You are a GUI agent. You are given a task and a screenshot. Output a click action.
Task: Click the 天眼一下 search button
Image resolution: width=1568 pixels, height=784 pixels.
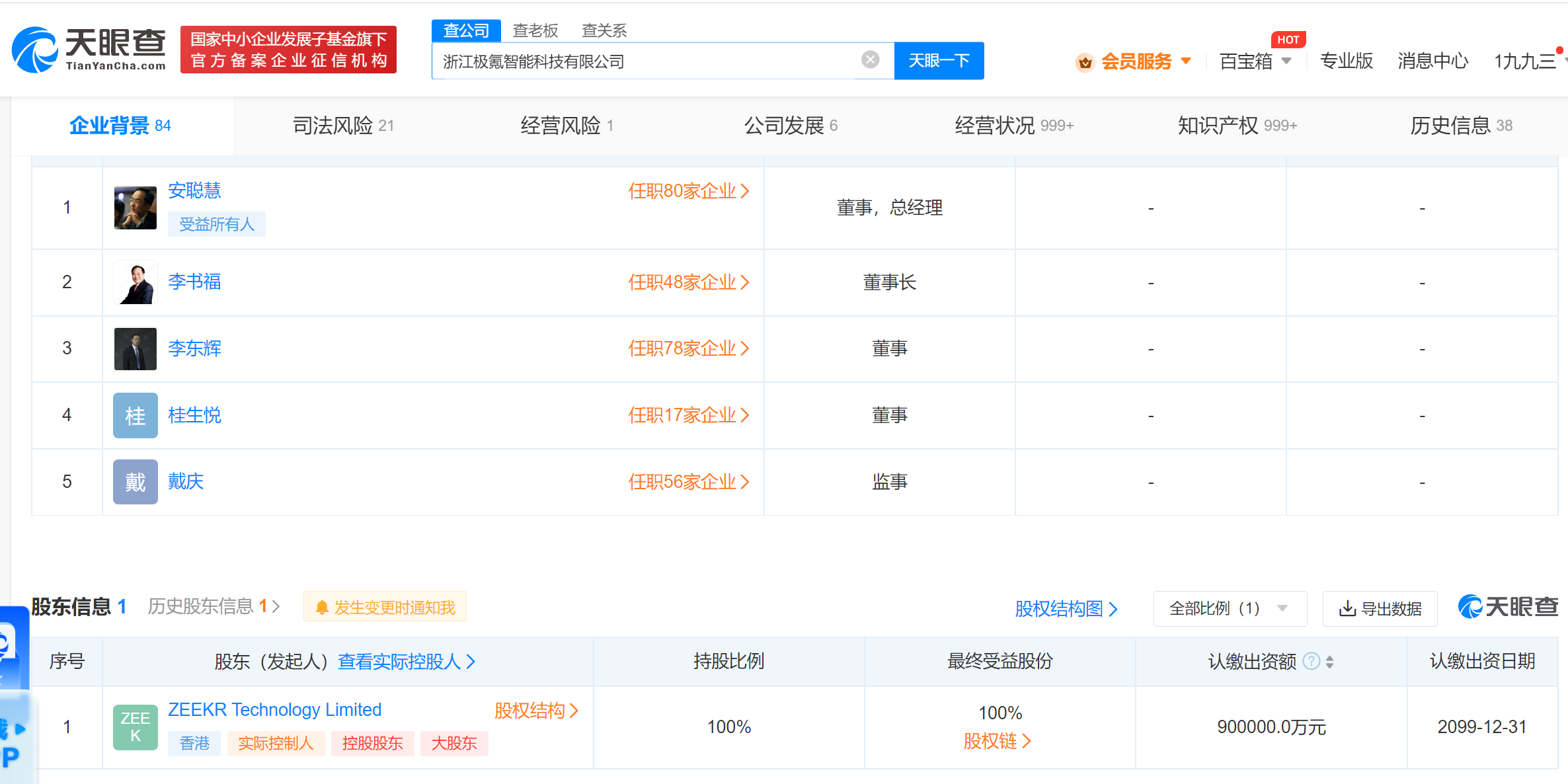939,61
